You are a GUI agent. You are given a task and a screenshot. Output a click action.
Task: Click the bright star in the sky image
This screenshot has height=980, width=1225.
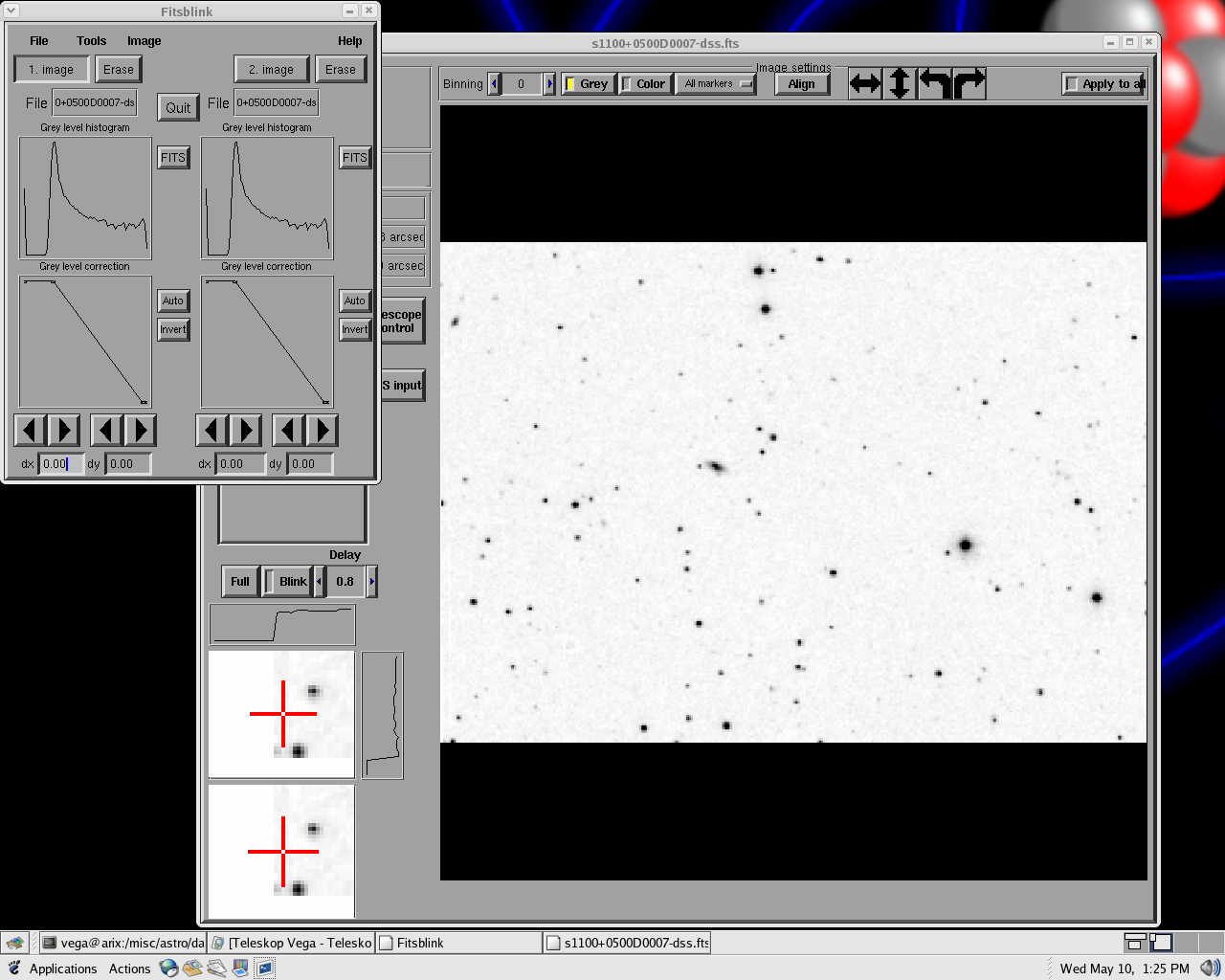[x=965, y=546]
